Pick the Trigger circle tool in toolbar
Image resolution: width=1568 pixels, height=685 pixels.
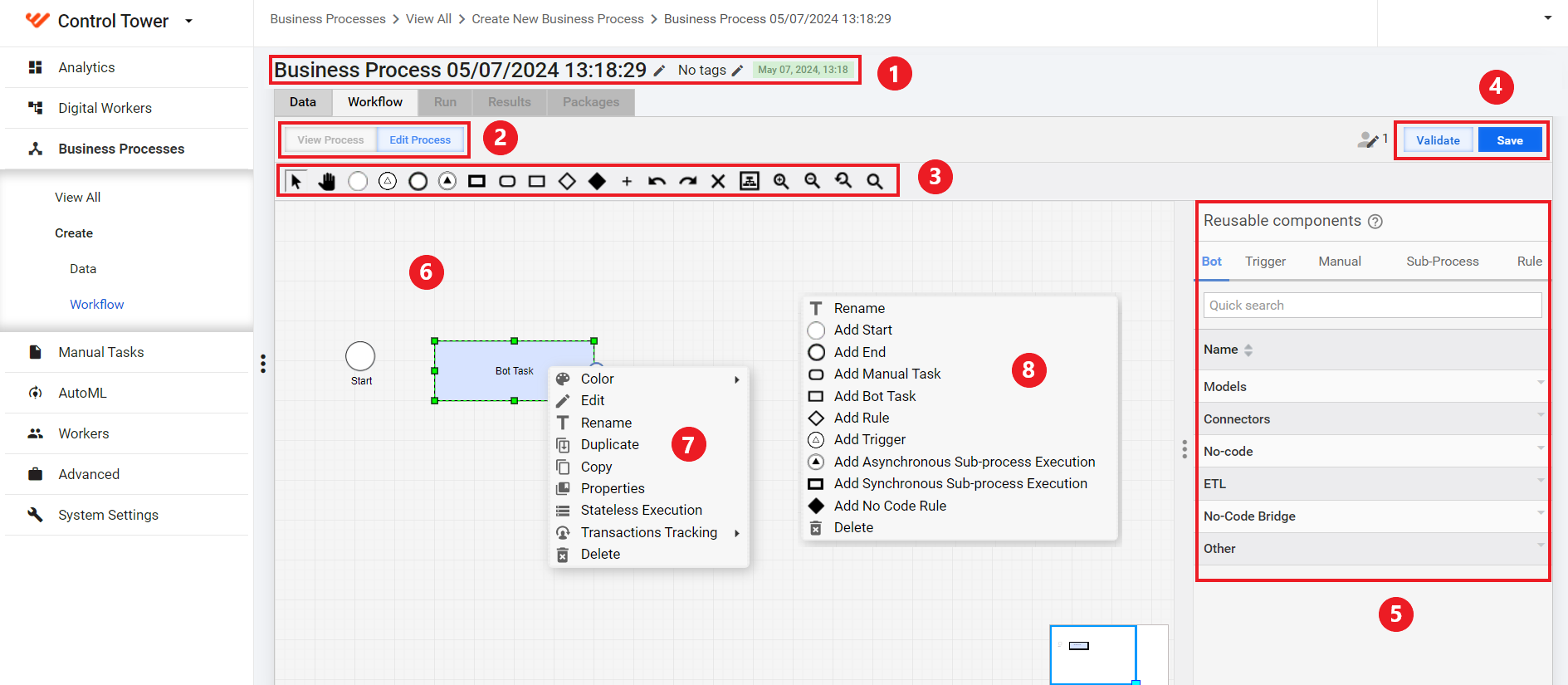[x=388, y=181]
